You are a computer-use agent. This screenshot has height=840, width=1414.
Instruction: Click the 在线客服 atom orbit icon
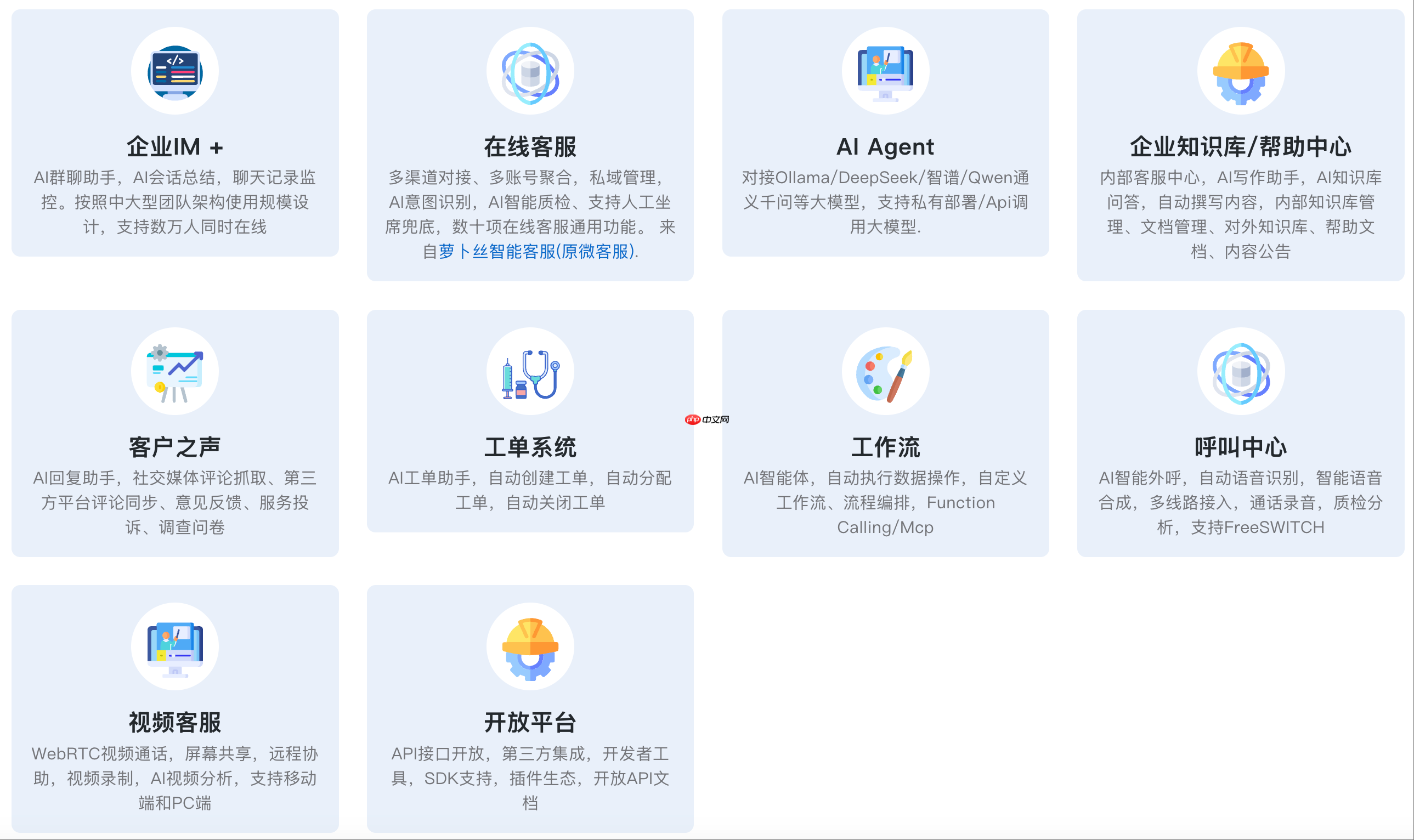(x=530, y=71)
